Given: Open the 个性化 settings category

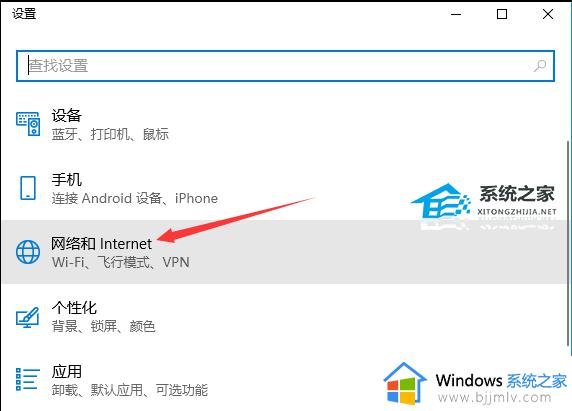Looking at the screenshot, I should (x=284, y=316).
